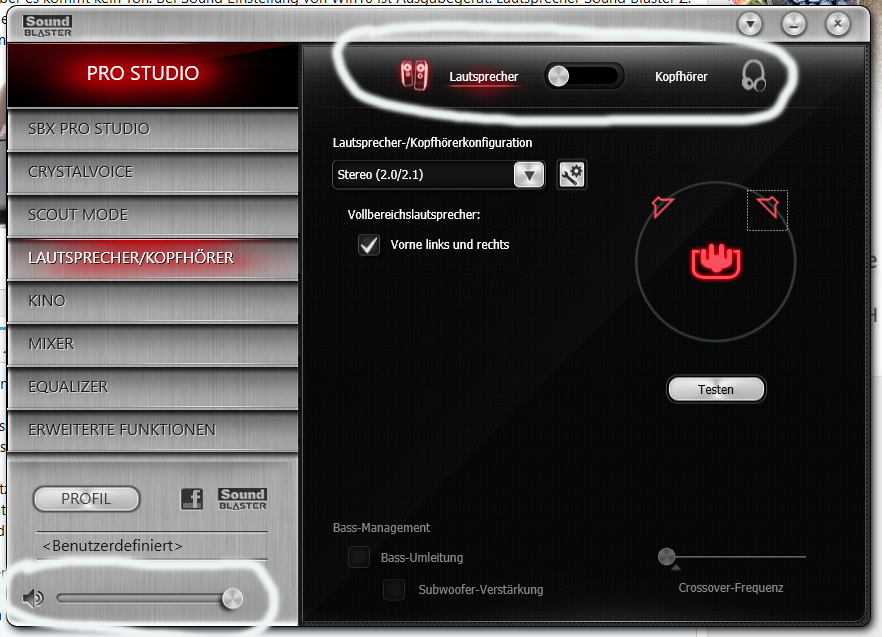The height and width of the screenshot is (637, 882).
Task: Minimize the Sound Blaster window
Action: [x=794, y=24]
